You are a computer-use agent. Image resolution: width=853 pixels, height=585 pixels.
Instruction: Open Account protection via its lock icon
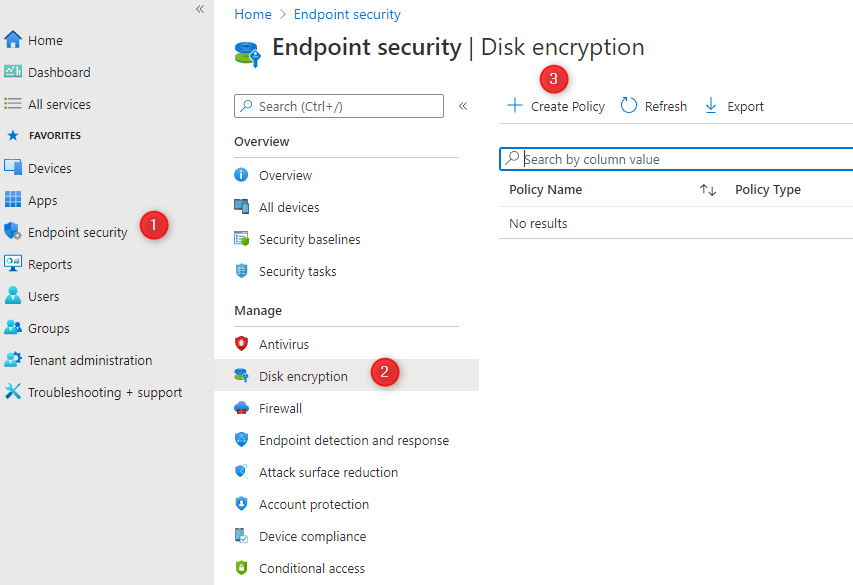[241, 503]
